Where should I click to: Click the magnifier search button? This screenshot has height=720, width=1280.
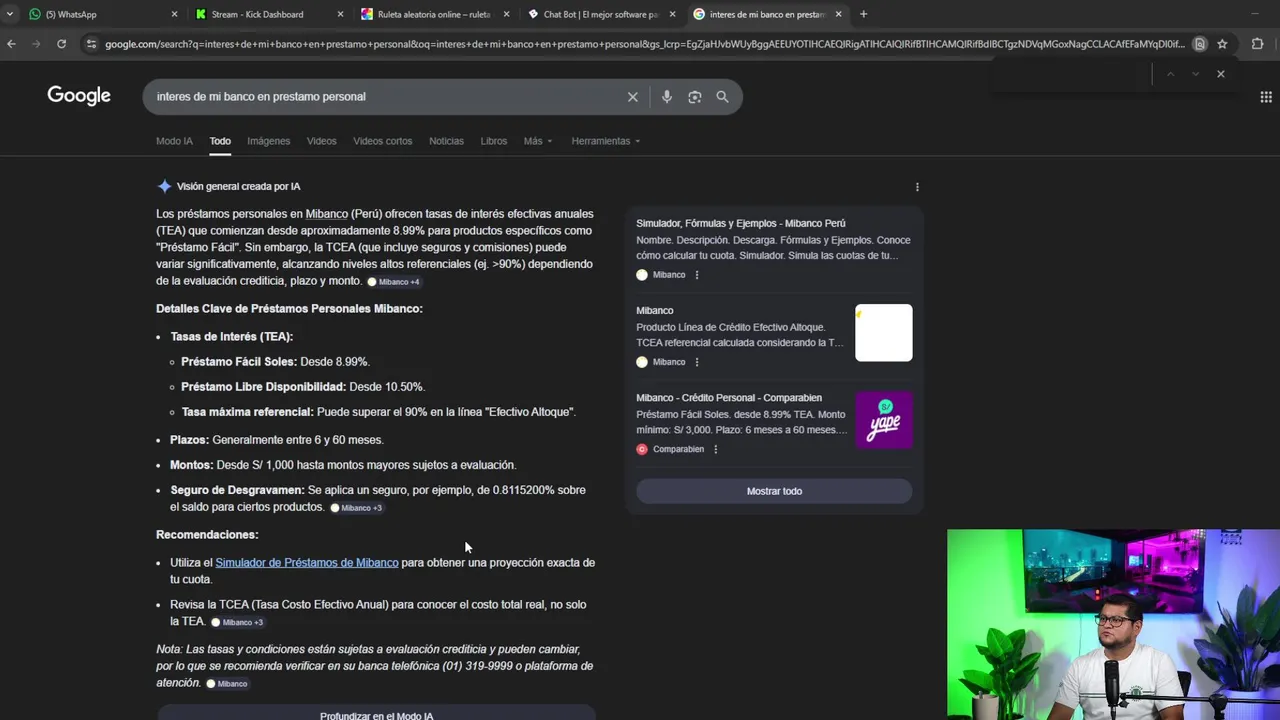click(722, 97)
